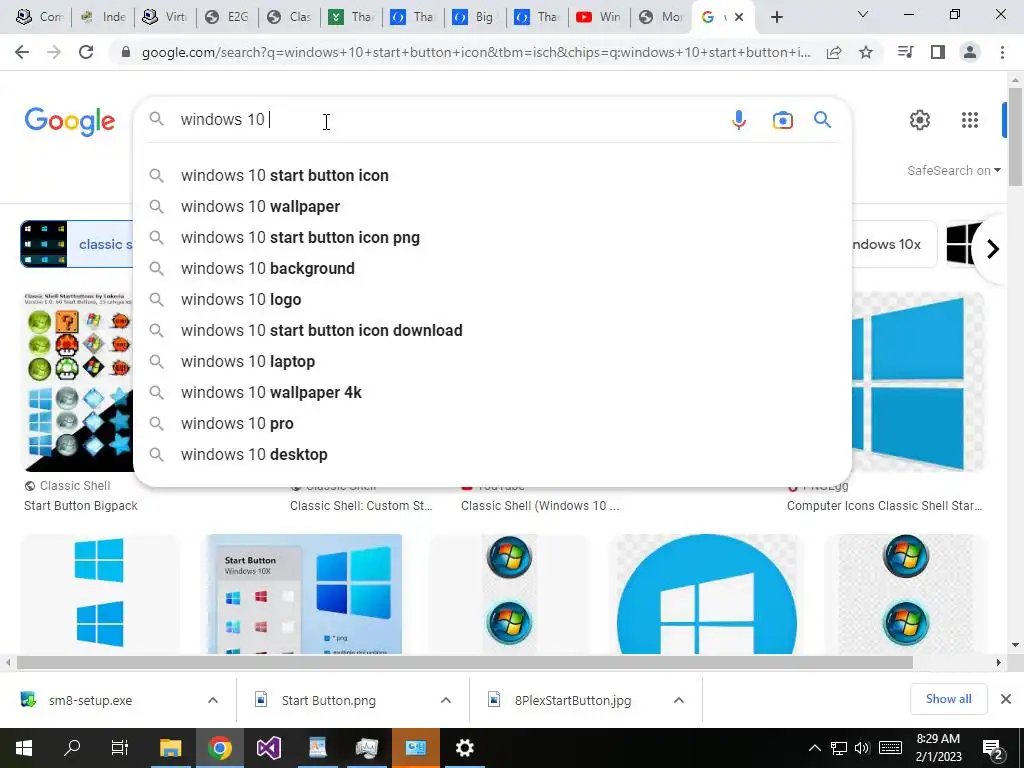Open 8PlexStartButton.jpg download options chevron
The image size is (1024, 768).
pos(679,700)
